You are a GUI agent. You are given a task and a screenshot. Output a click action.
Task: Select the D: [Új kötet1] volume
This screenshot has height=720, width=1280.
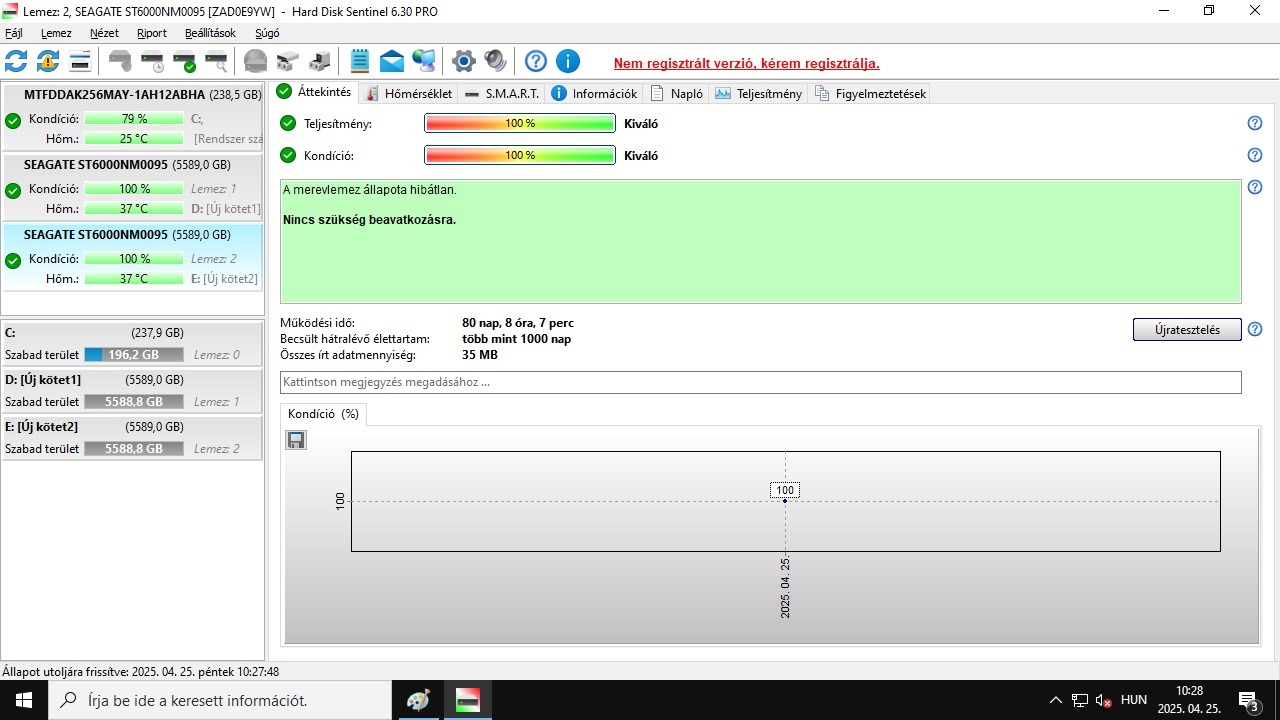132,390
